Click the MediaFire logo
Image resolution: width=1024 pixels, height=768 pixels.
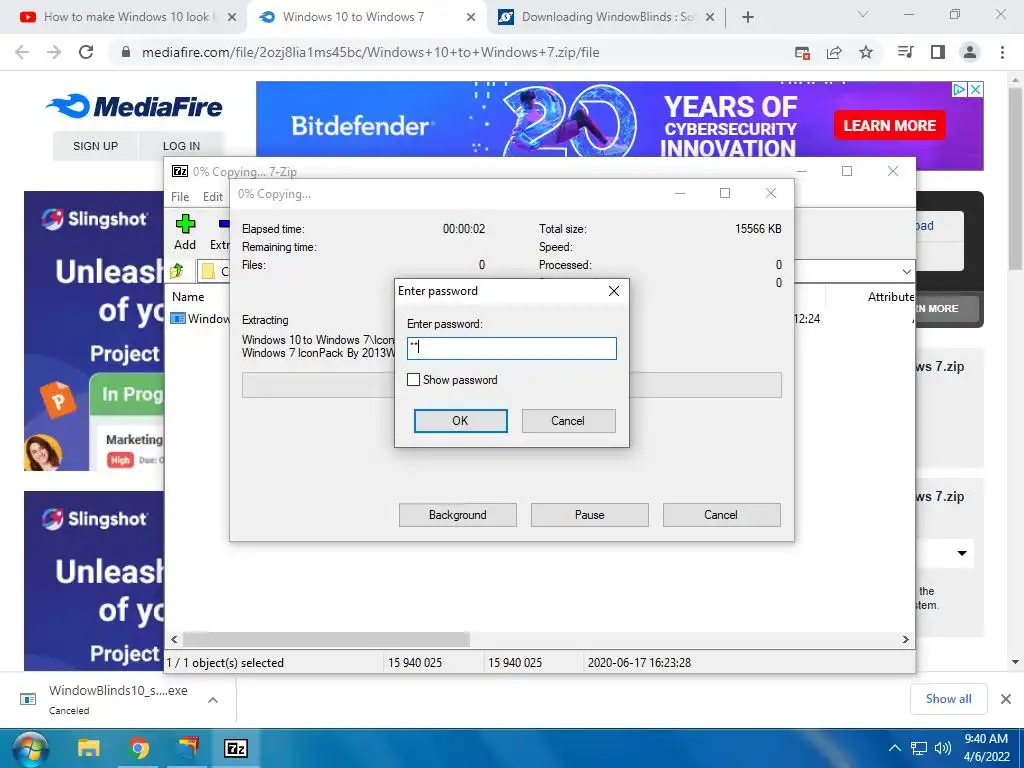pyautogui.click(x=134, y=106)
